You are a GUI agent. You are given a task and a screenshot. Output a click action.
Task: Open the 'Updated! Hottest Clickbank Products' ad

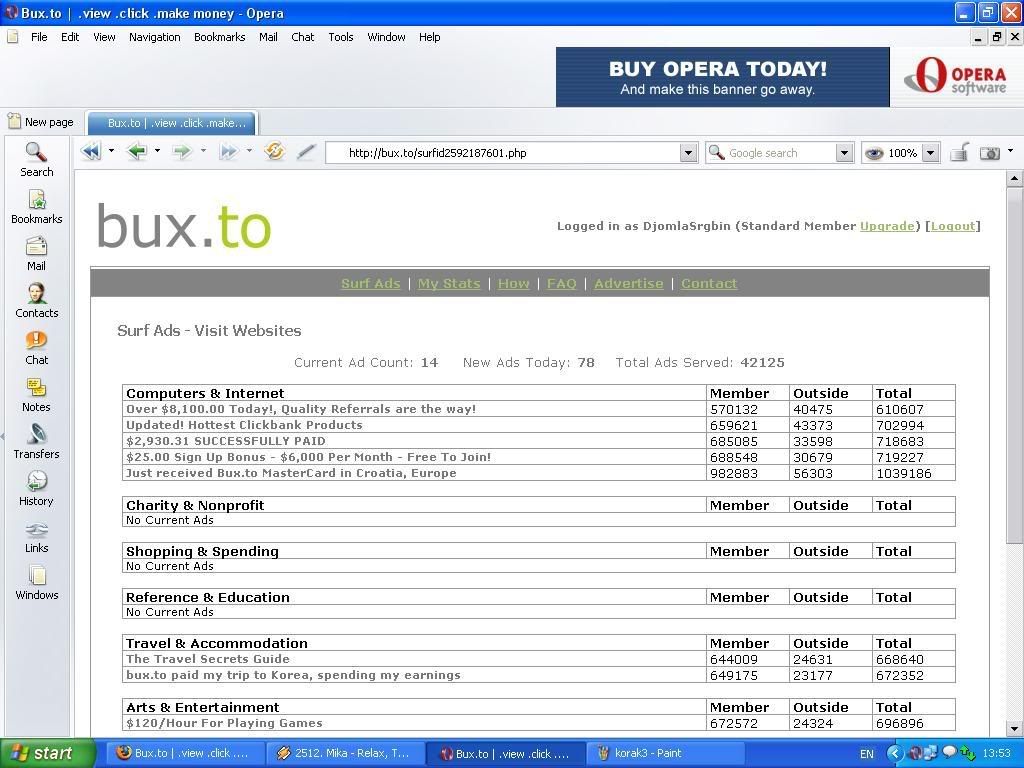244,425
